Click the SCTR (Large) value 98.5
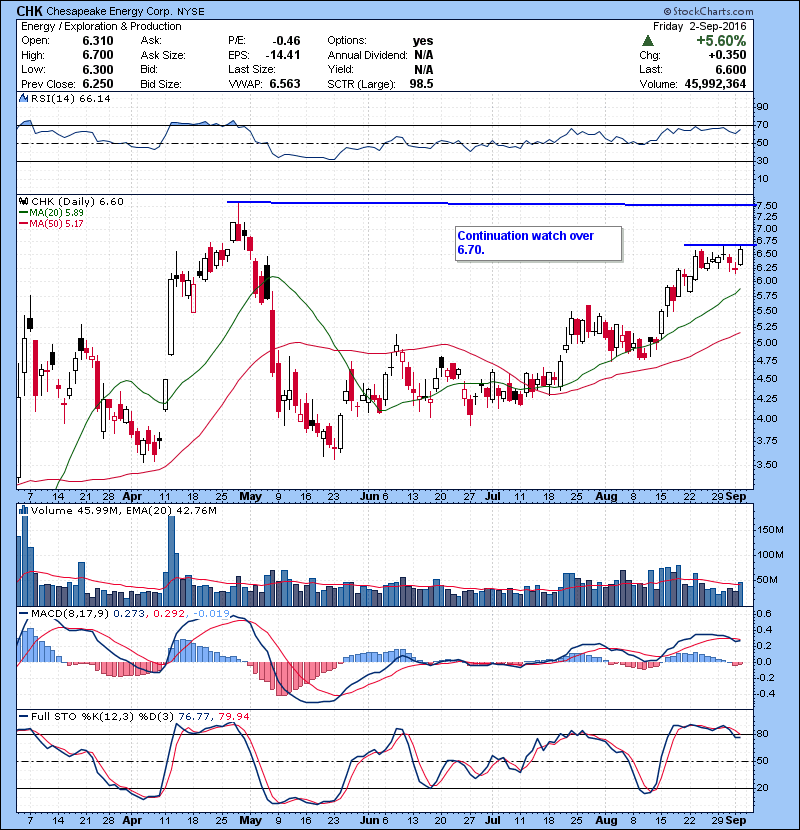 pos(421,84)
